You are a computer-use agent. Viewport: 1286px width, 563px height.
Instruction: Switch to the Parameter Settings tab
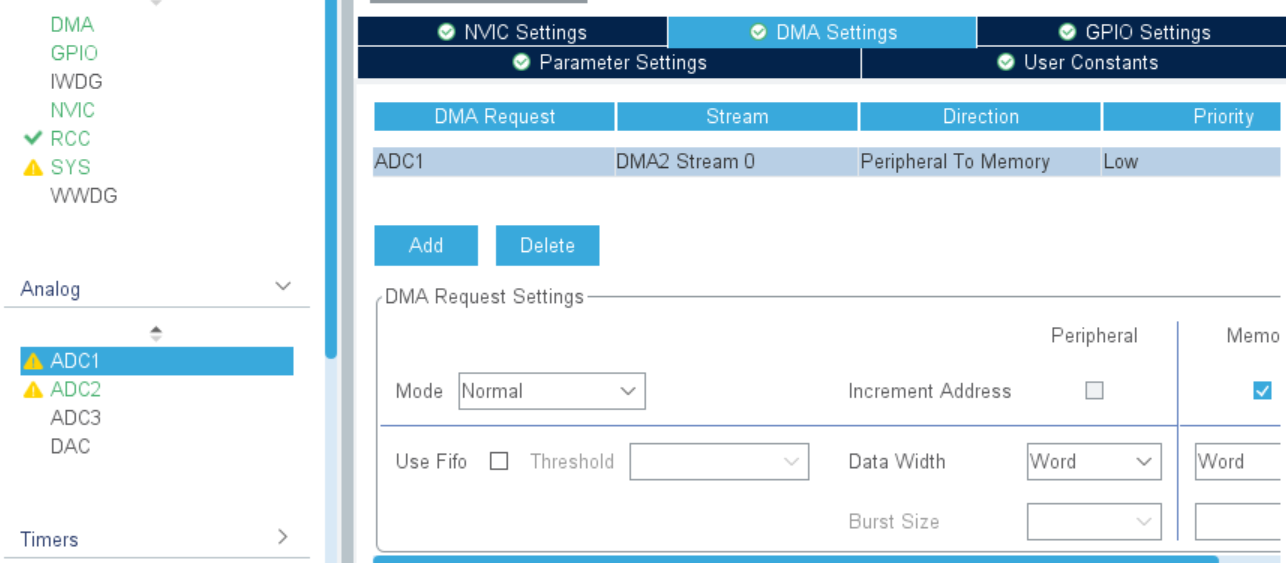609,63
